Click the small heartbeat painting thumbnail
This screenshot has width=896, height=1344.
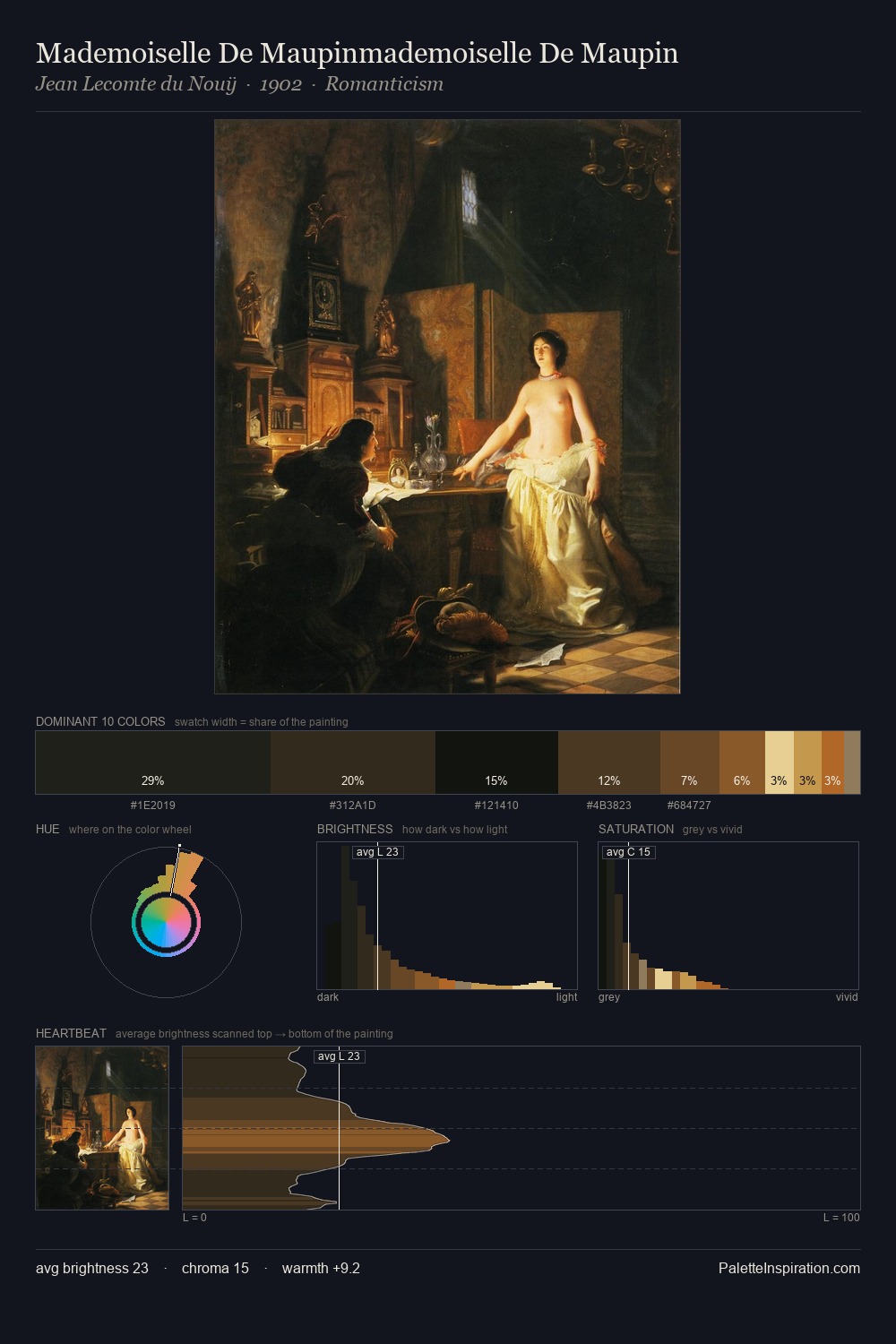(102, 1128)
